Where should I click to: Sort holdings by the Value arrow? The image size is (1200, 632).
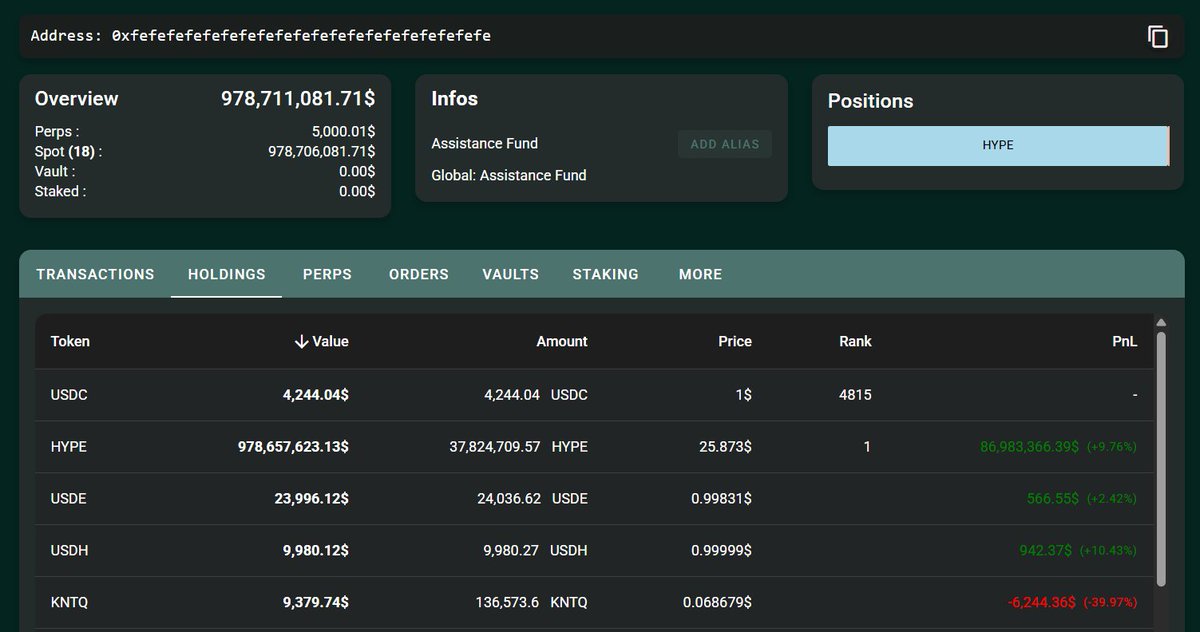[302, 341]
